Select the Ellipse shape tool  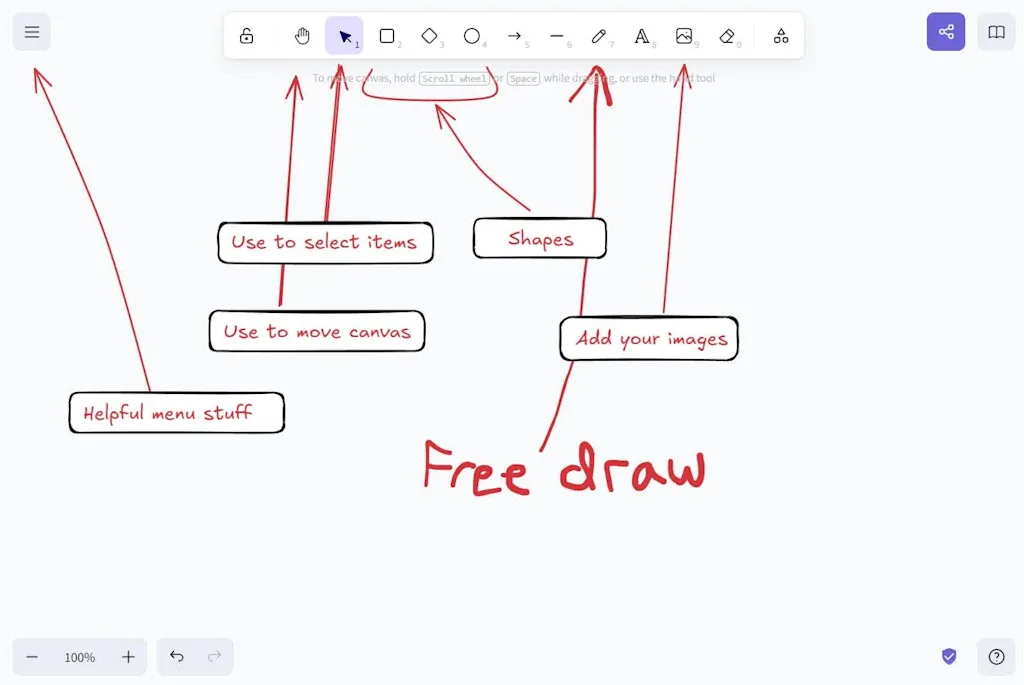[x=472, y=36]
